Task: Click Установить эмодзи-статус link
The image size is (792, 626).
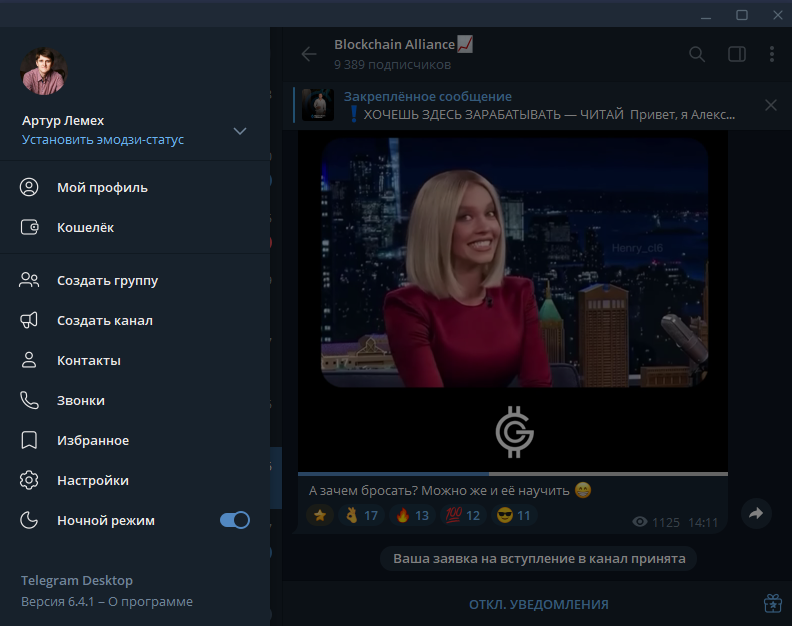Action: click(103, 139)
